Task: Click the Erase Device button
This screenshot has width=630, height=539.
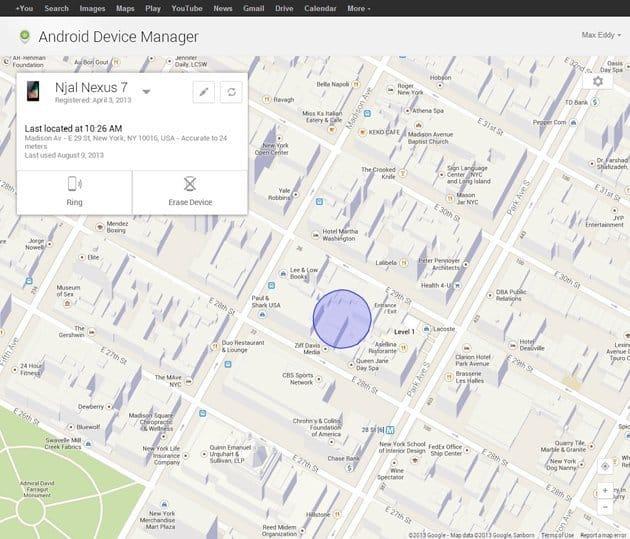Action: click(x=190, y=192)
